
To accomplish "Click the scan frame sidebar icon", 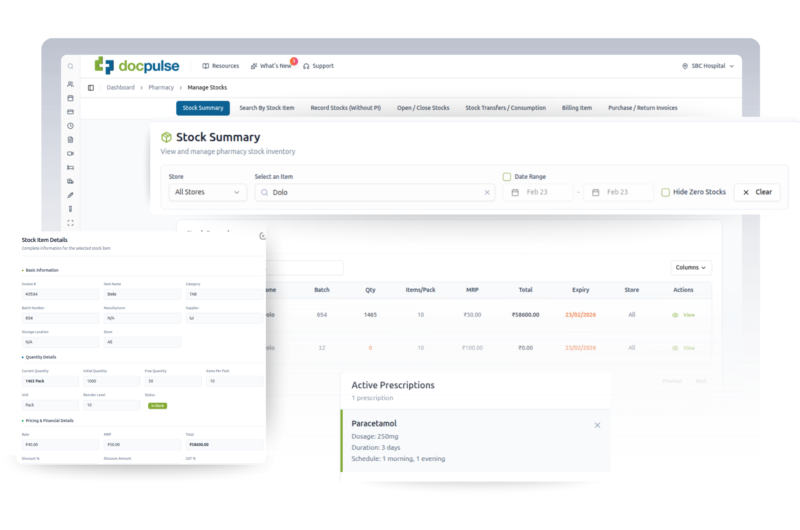I will click(x=70, y=223).
